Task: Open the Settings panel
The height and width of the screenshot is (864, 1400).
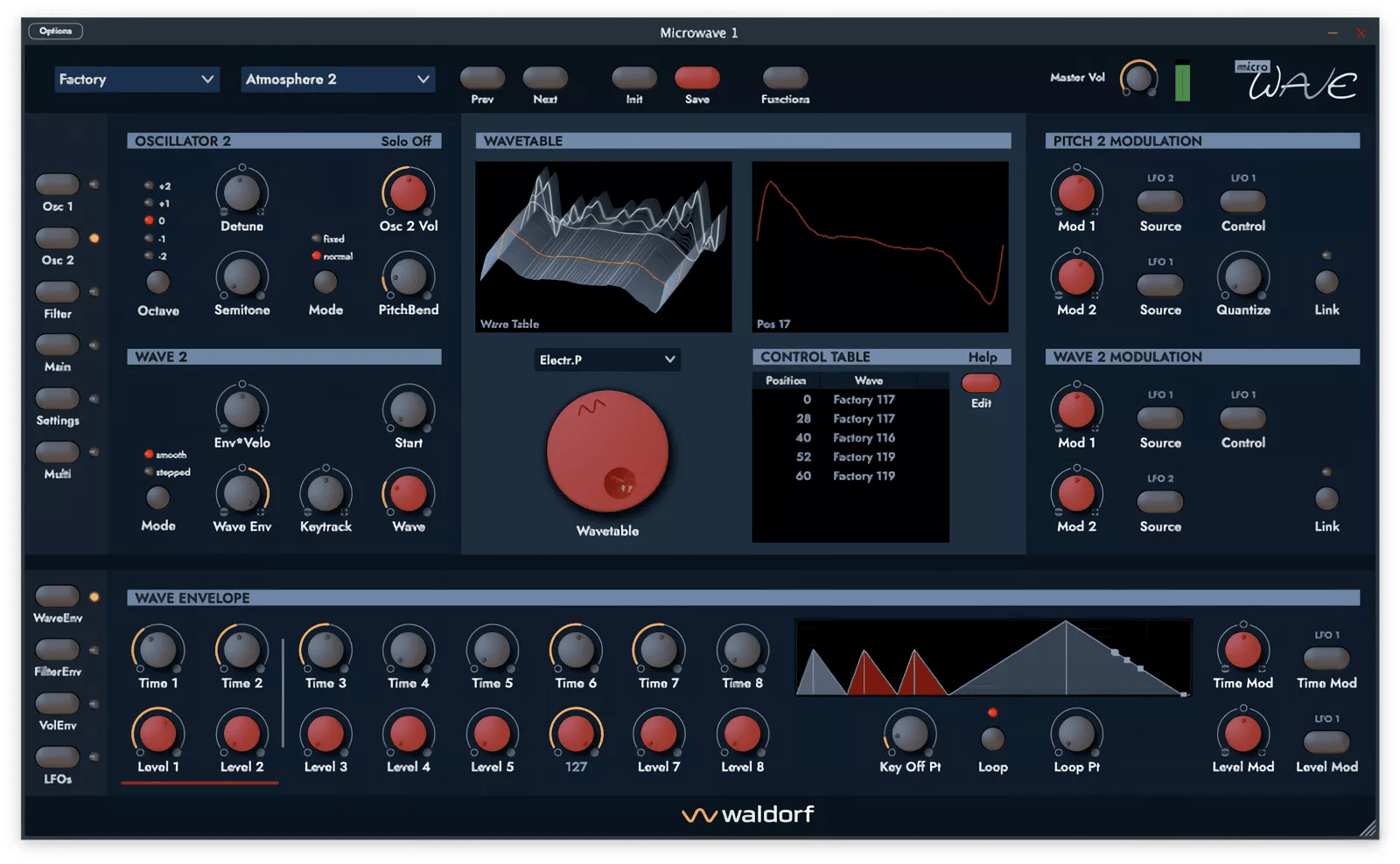Action: click(x=56, y=400)
